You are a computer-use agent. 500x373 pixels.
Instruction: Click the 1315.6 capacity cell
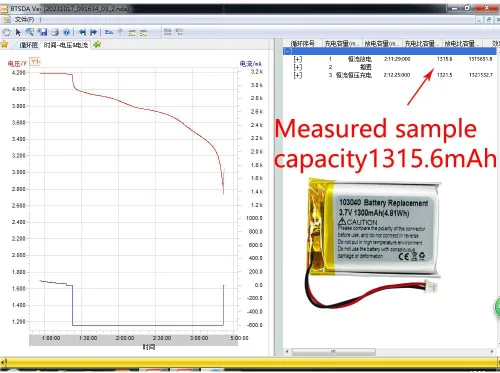coord(444,59)
